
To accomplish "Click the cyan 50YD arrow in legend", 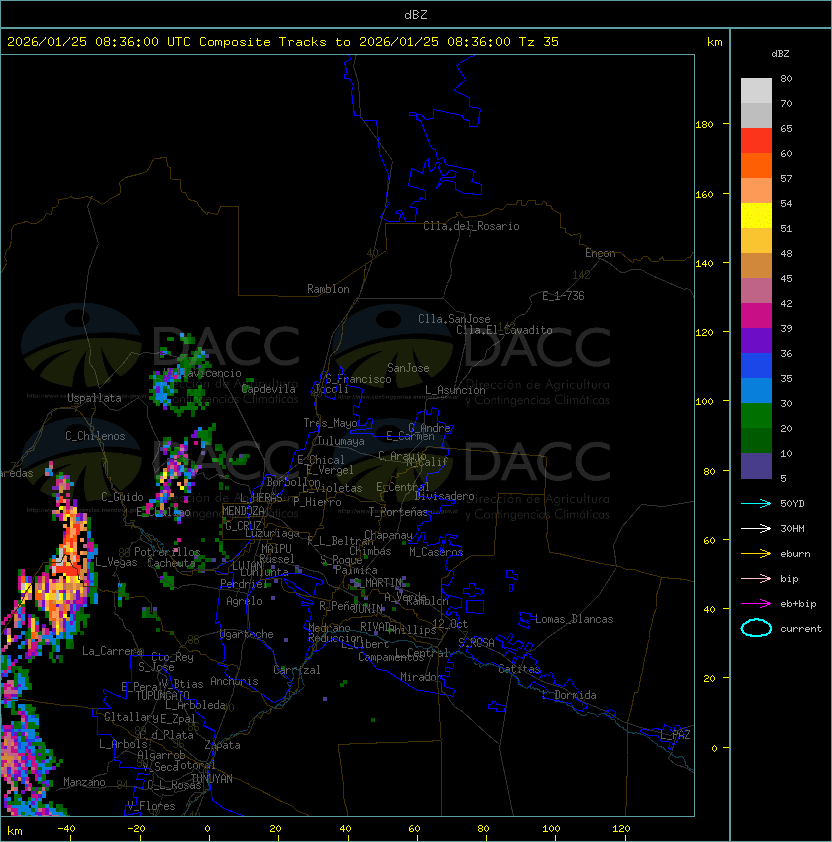I will click(x=756, y=504).
